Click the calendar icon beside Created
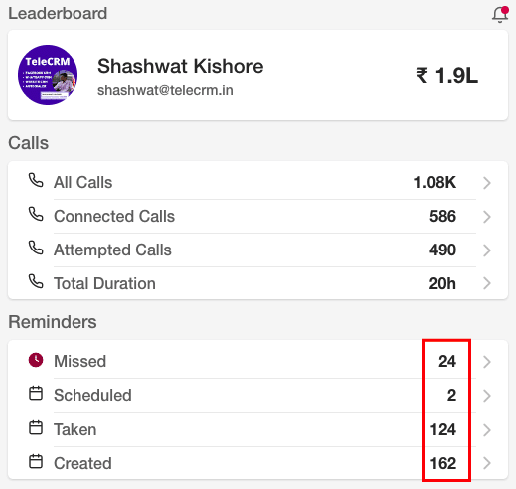 (x=36, y=461)
